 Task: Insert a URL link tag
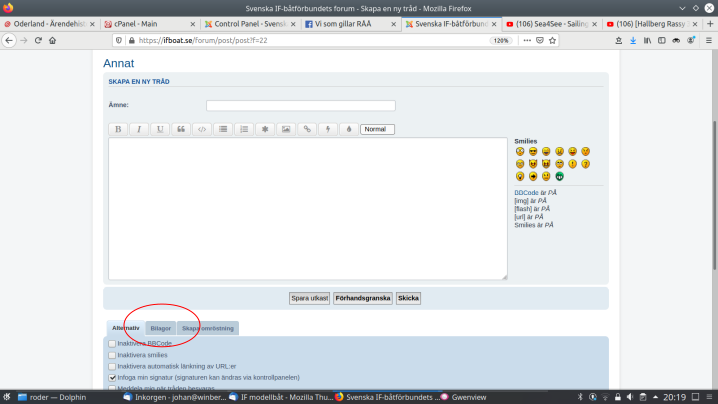tap(307, 129)
